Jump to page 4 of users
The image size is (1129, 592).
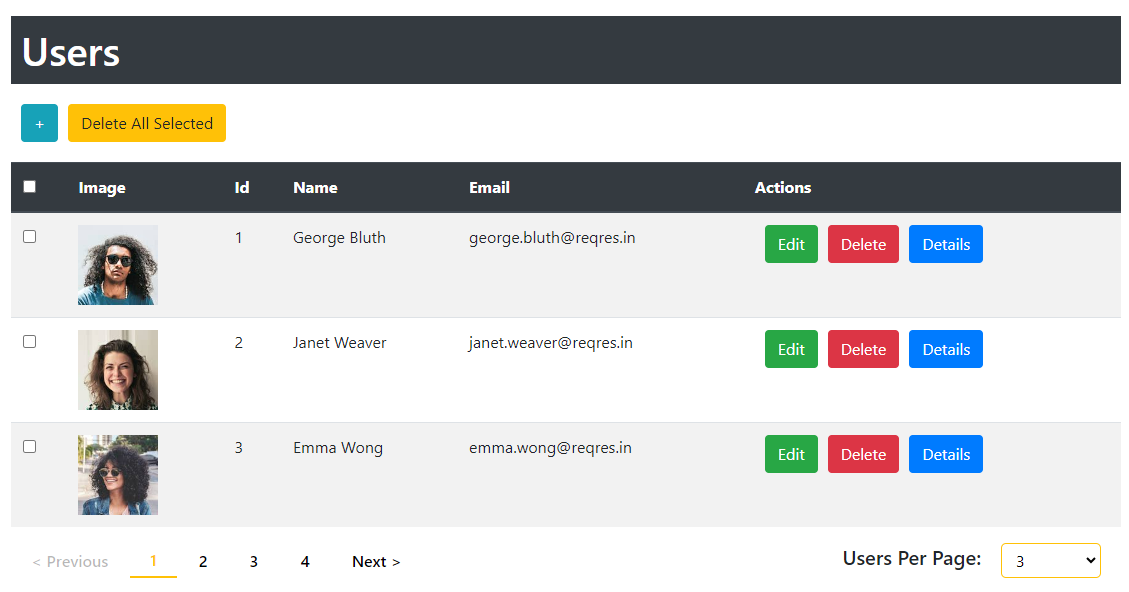[305, 562]
